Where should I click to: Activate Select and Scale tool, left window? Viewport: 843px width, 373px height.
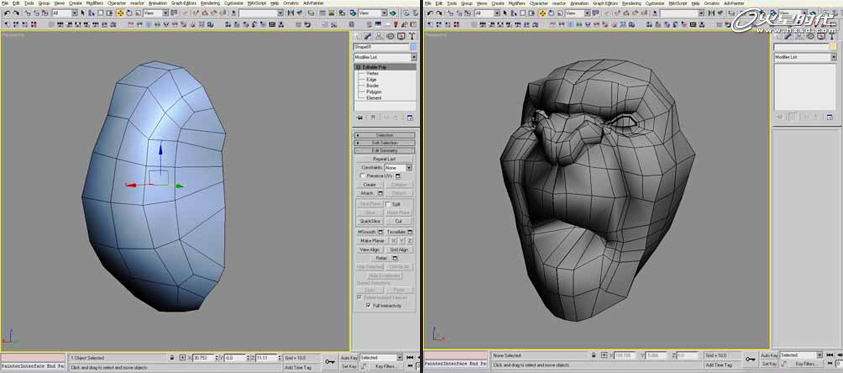coord(138,12)
